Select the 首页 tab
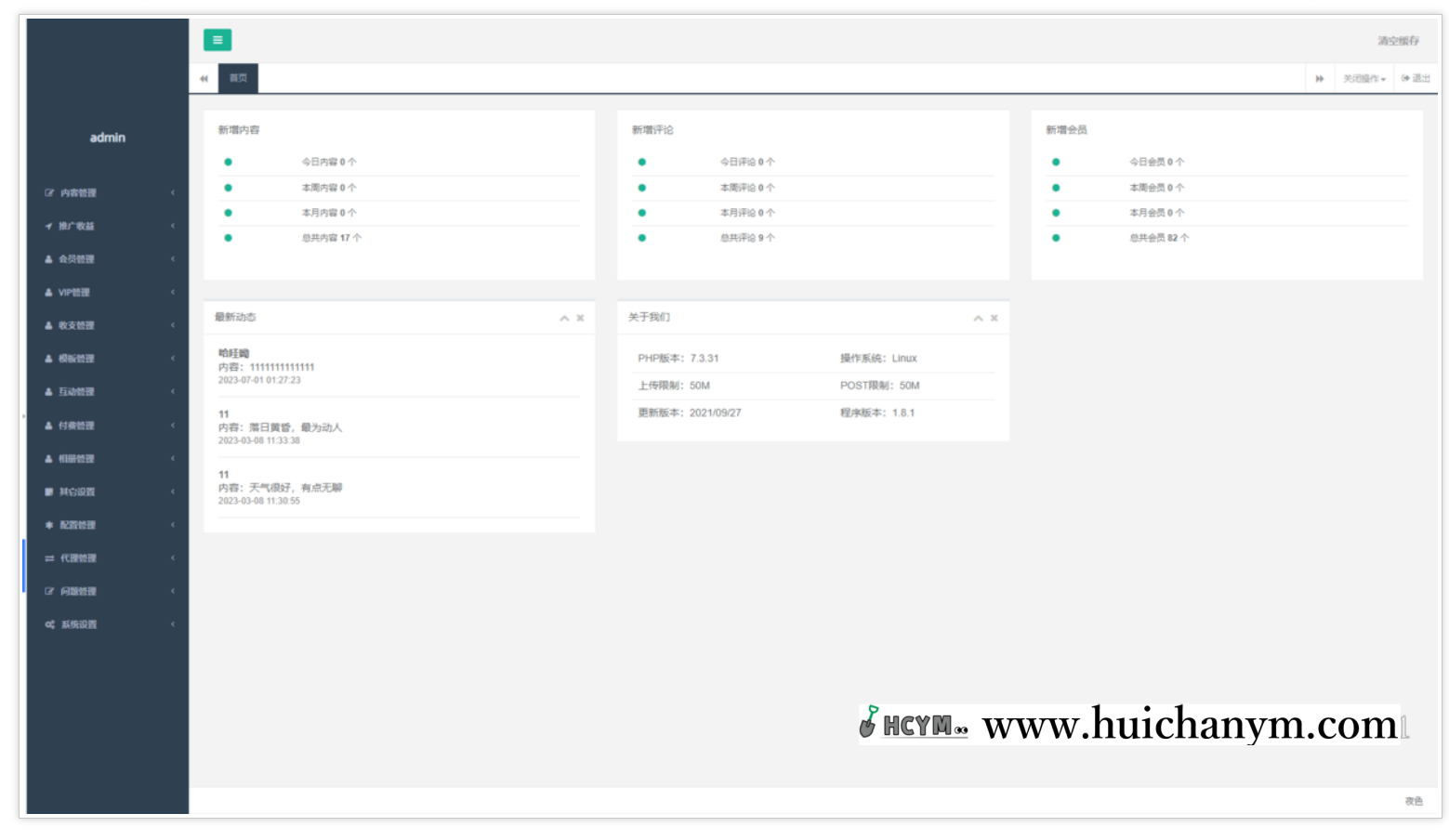 click(238, 79)
